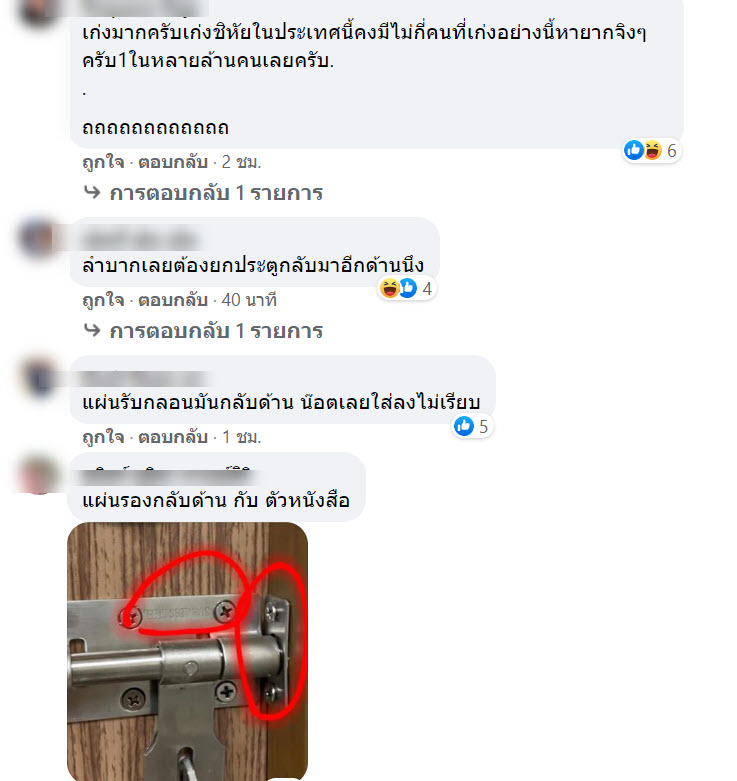Like the comment posted 40 นาที ago

coord(103,300)
